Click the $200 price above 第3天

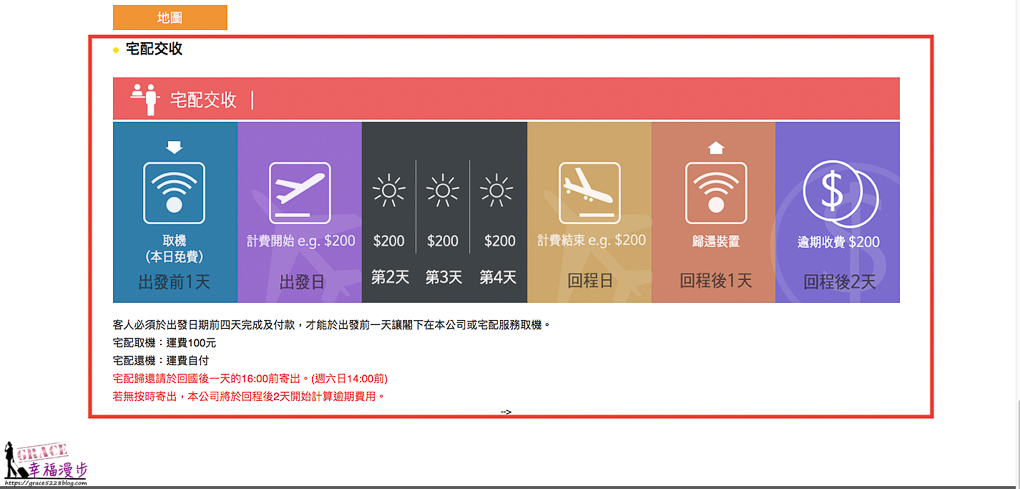coord(443,241)
